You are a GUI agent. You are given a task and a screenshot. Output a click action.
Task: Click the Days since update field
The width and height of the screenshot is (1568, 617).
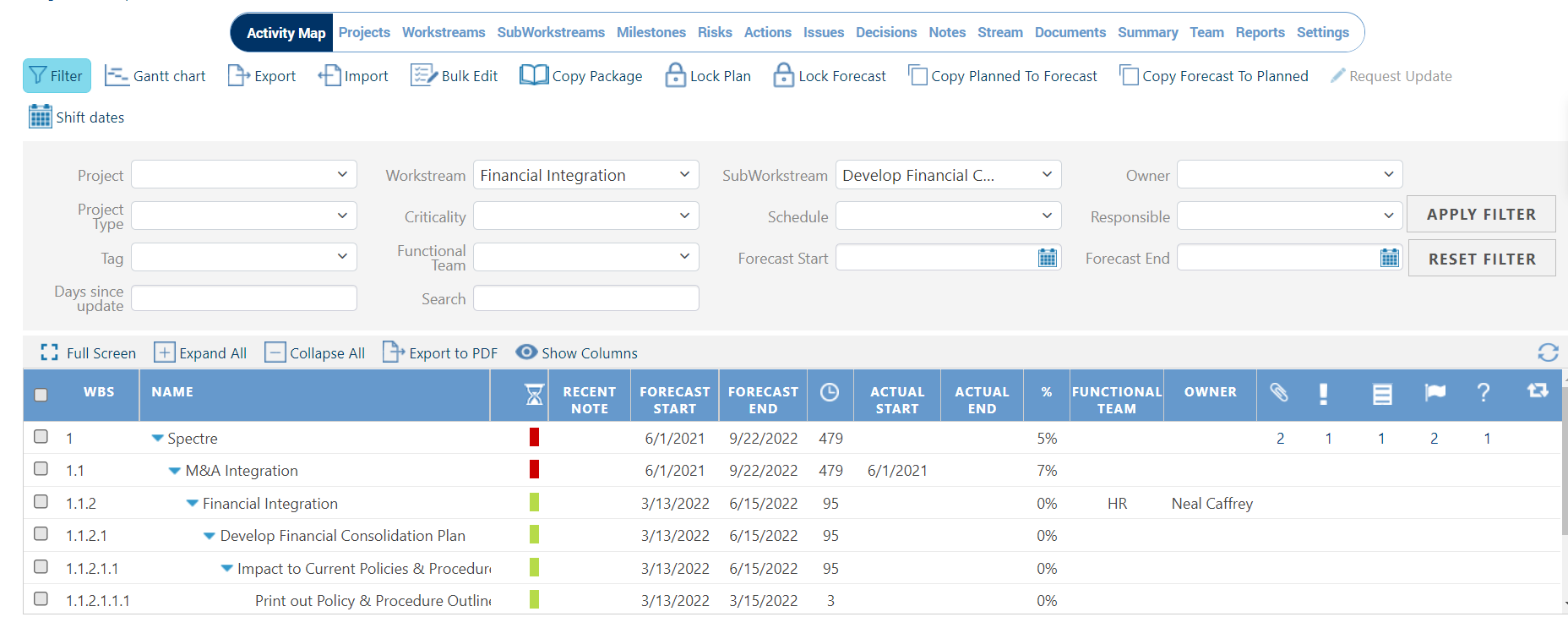click(x=244, y=298)
